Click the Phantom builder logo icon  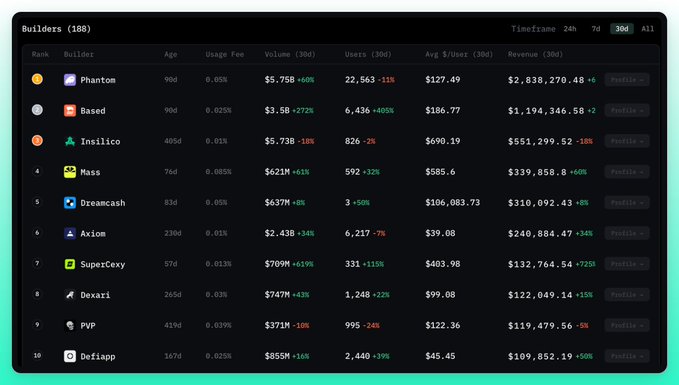tap(70, 80)
